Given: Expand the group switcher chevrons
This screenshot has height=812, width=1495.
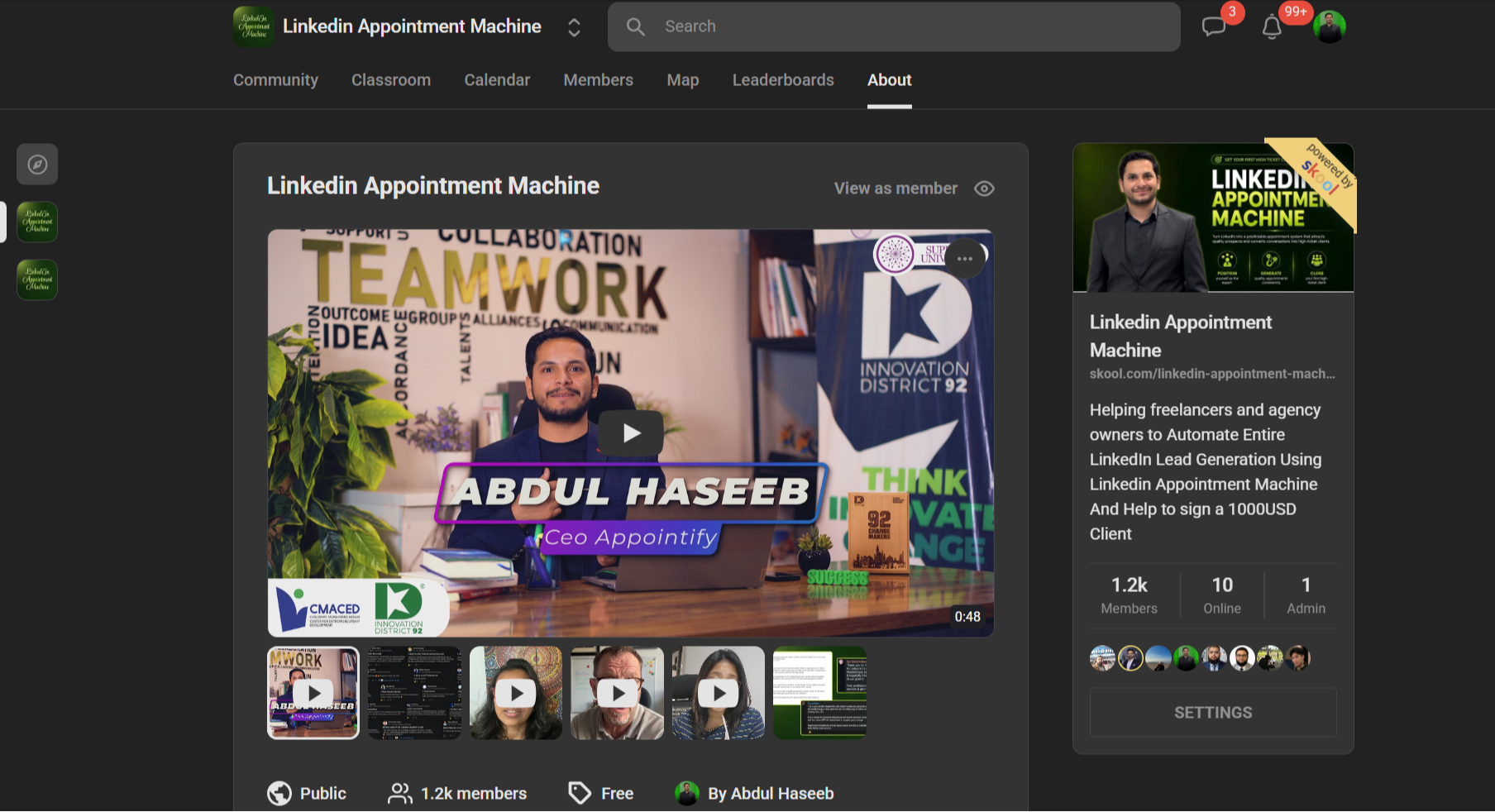Looking at the screenshot, I should [x=574, y=27].
